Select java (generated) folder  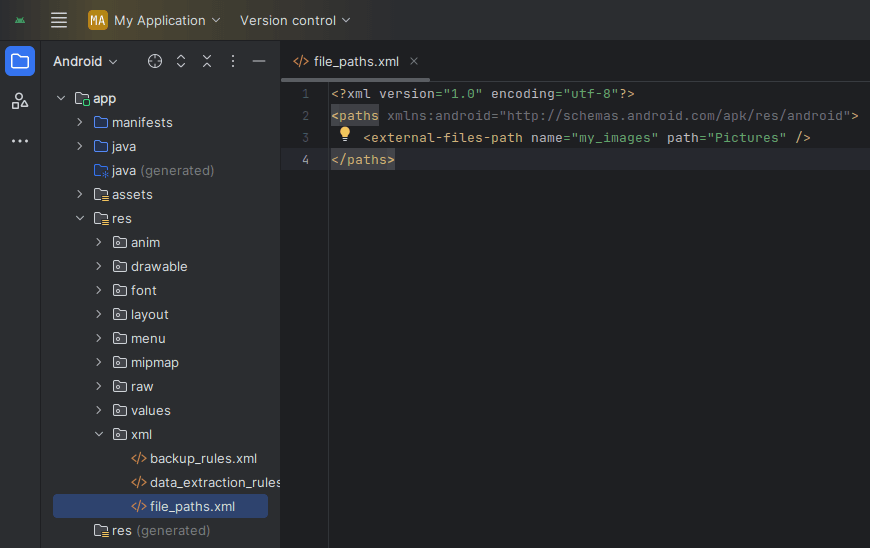point(154,170)
